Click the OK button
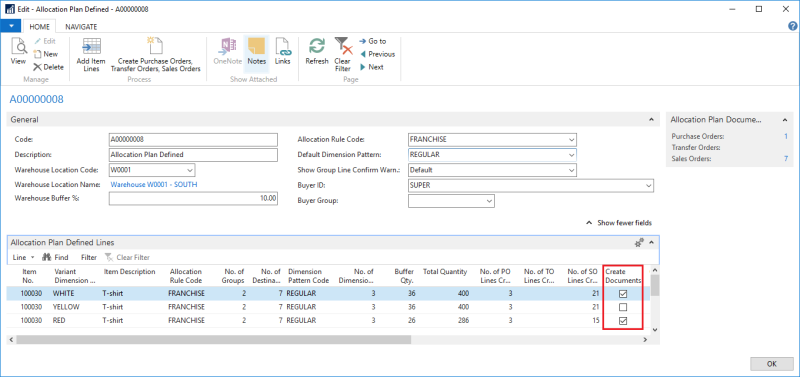The height and width of the screenshot is (377, 800). click(771, 364)
